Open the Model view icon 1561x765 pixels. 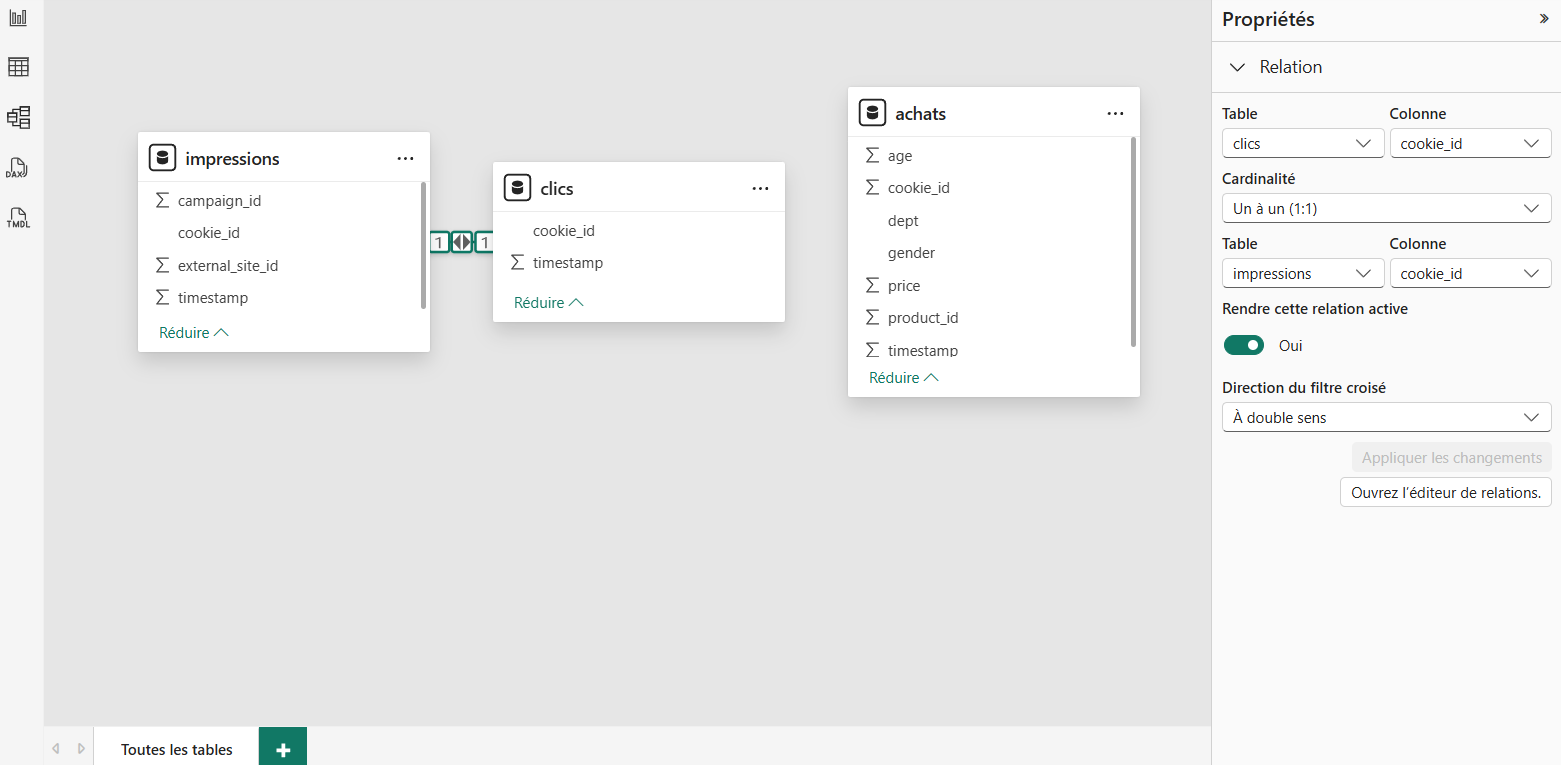click(x=18, y=117)
